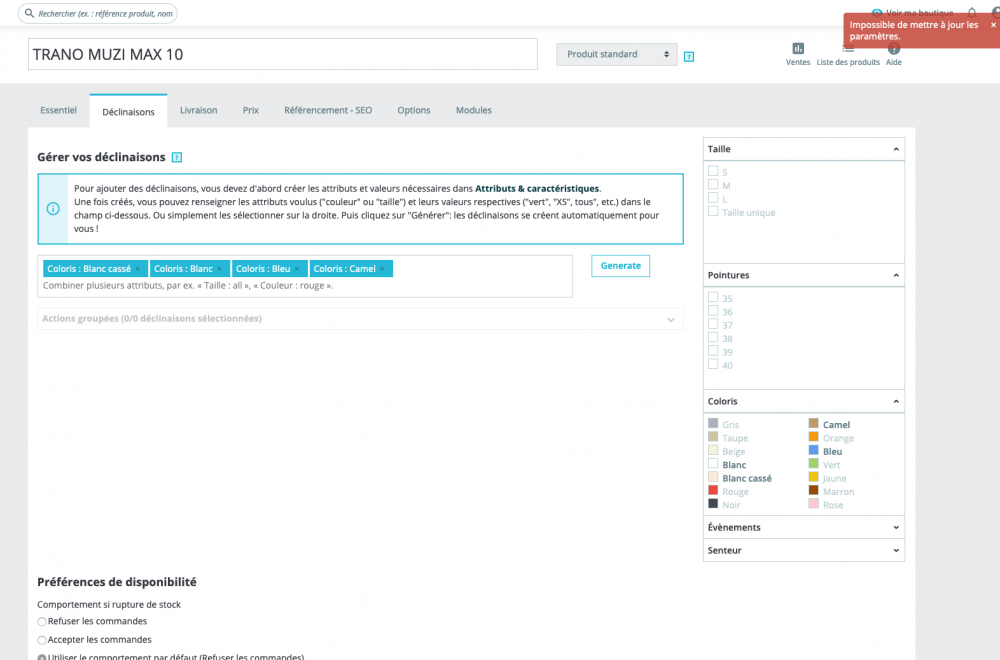
Task: Open the Ventes statistics icon
Action: tap(798, 48)
